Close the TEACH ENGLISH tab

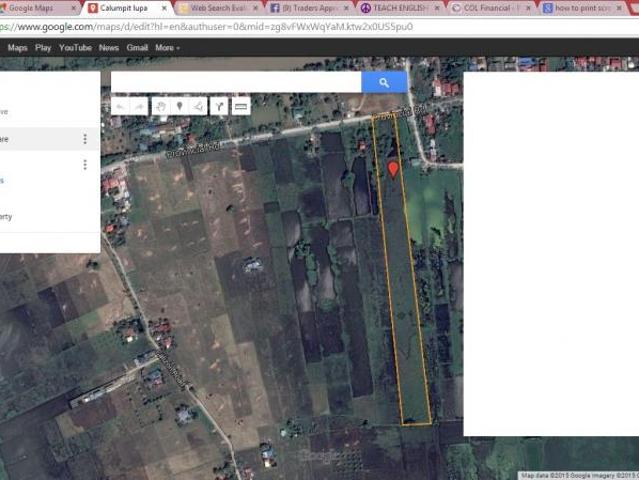pyautogui.click(x=437, y=8)
